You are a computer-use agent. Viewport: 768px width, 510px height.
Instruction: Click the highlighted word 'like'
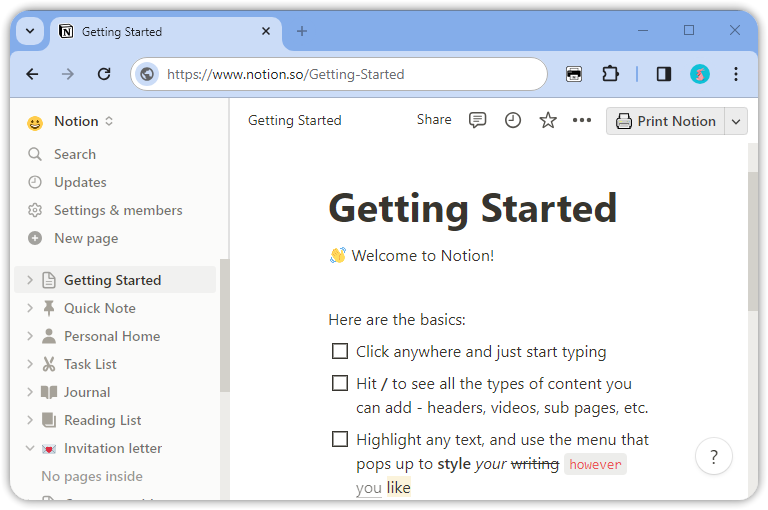point(398,487)
